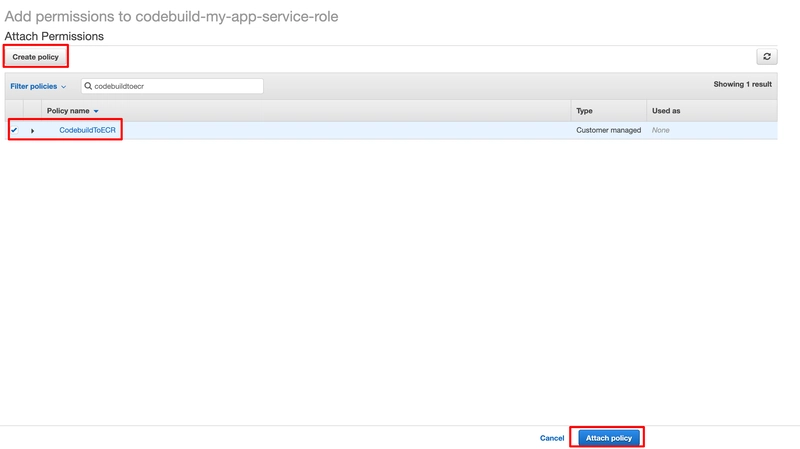Click the empty header cell above the checkbox

pos(14,111)
